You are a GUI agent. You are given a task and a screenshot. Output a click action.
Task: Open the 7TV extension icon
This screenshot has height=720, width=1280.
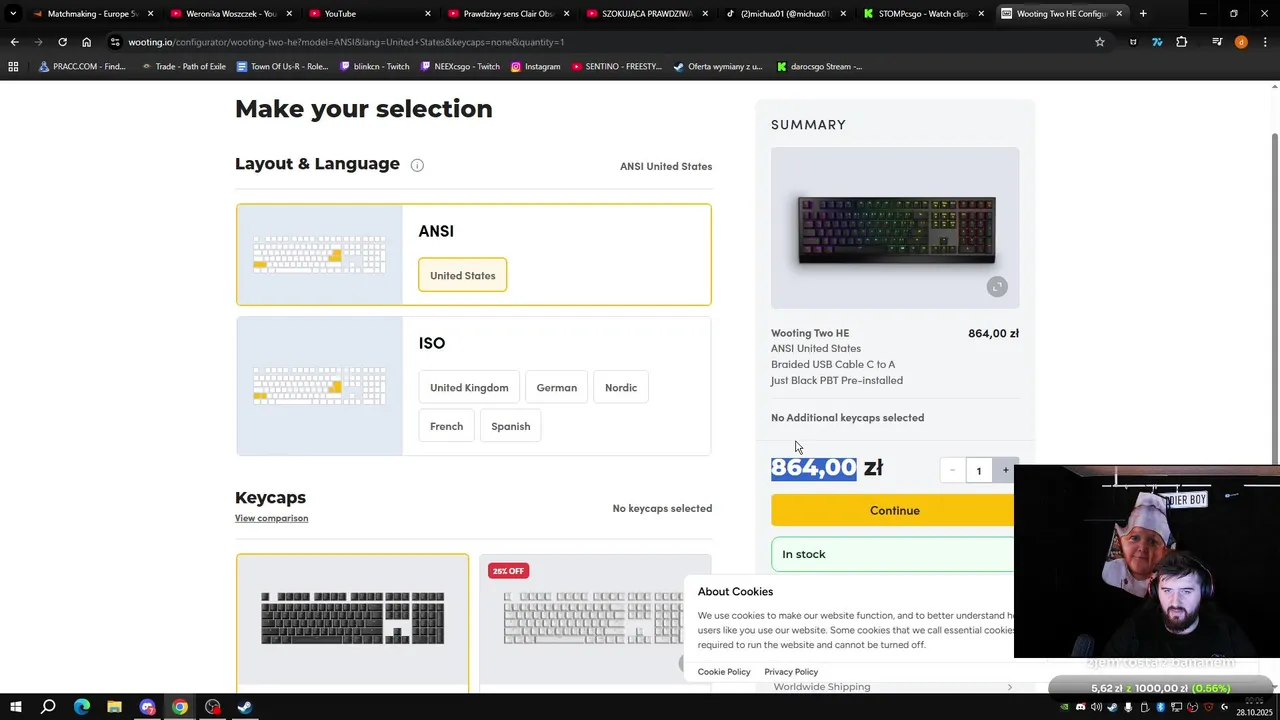[1157, 42]
